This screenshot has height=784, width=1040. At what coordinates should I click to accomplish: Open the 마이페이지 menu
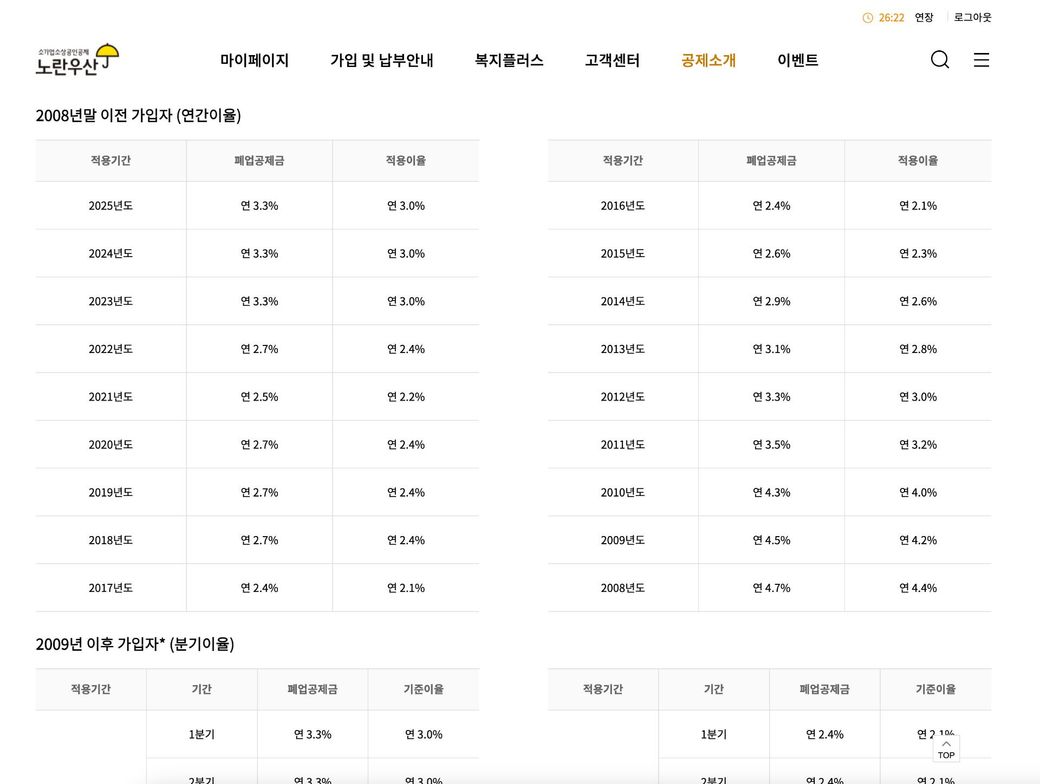(x=254, y=60)
